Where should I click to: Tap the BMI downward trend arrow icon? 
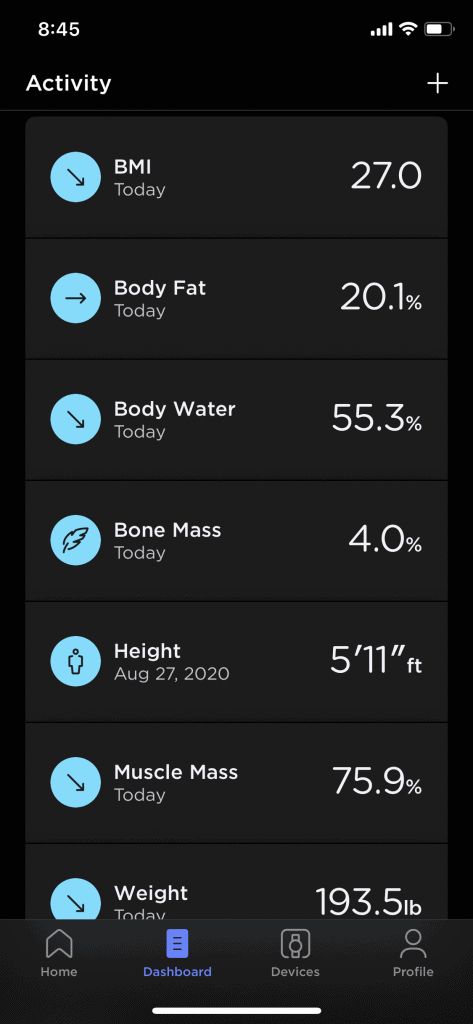tap(76, 177)
